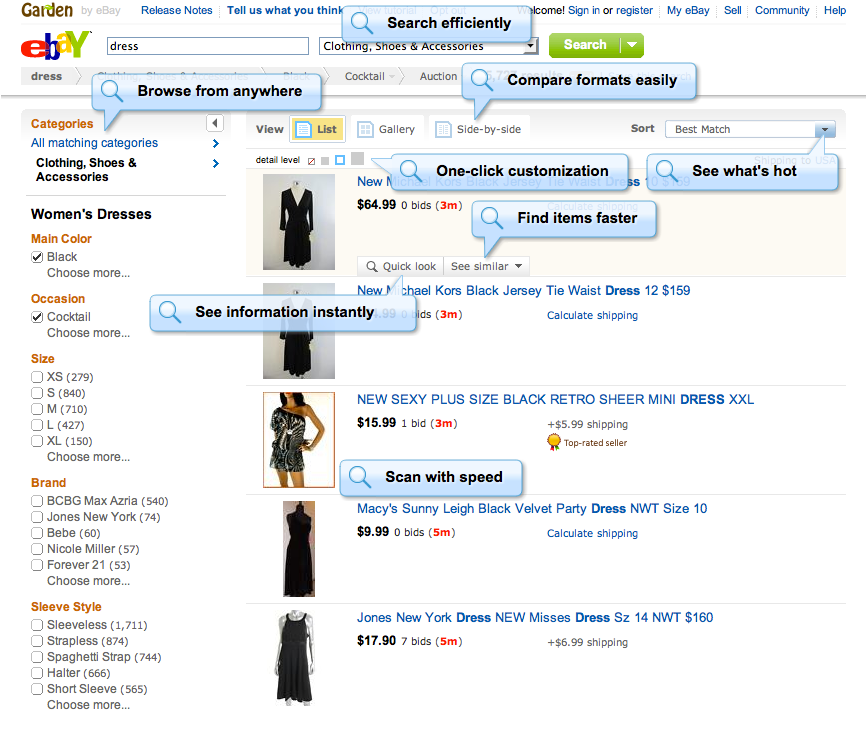Check the Strapless sleeve style filter
The height and width of the screenshot is (730, 866).
[x=37, y=641]
